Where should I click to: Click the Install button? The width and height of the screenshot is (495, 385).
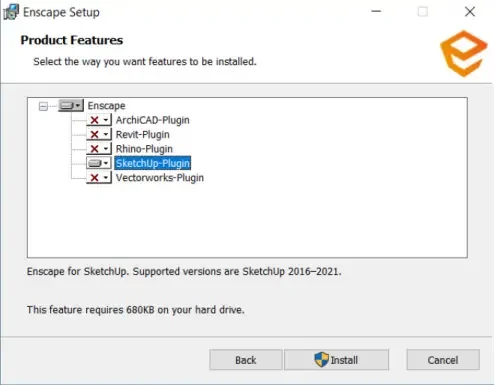tap(336, 360)
